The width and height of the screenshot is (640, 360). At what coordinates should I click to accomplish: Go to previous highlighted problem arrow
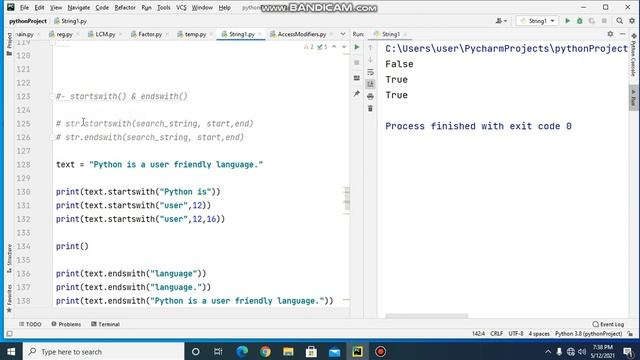click(x=334, y=47)
